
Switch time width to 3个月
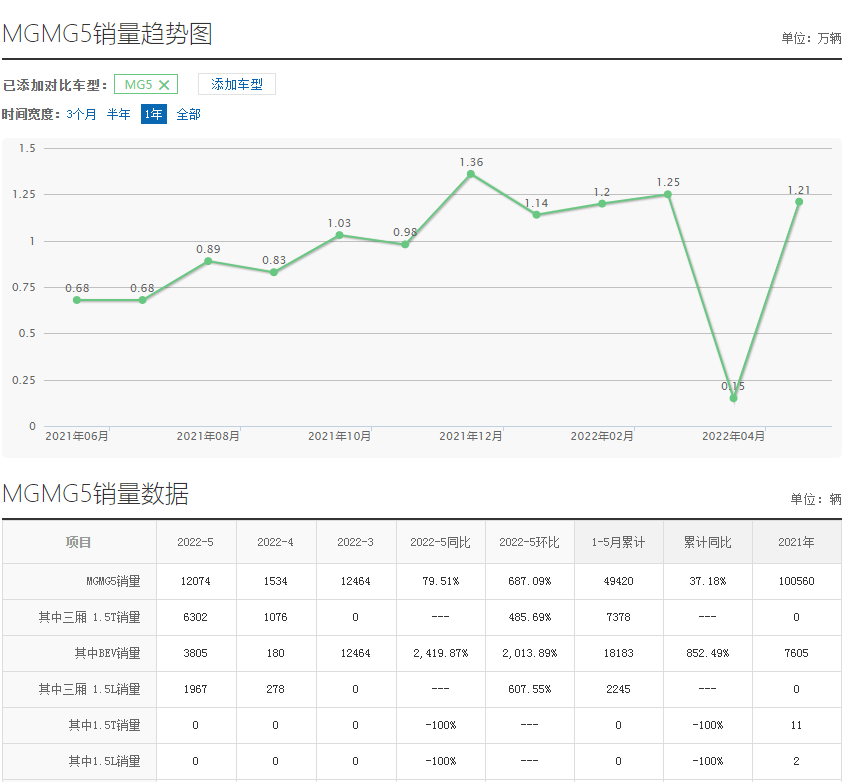pyautogui.click(x=81, y=114)
